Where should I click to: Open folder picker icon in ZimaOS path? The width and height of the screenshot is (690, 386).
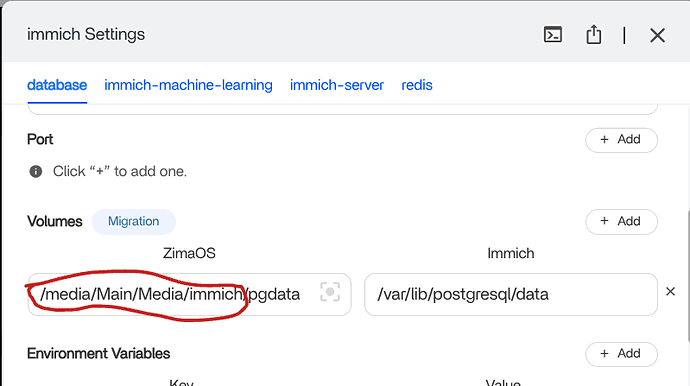330,292
